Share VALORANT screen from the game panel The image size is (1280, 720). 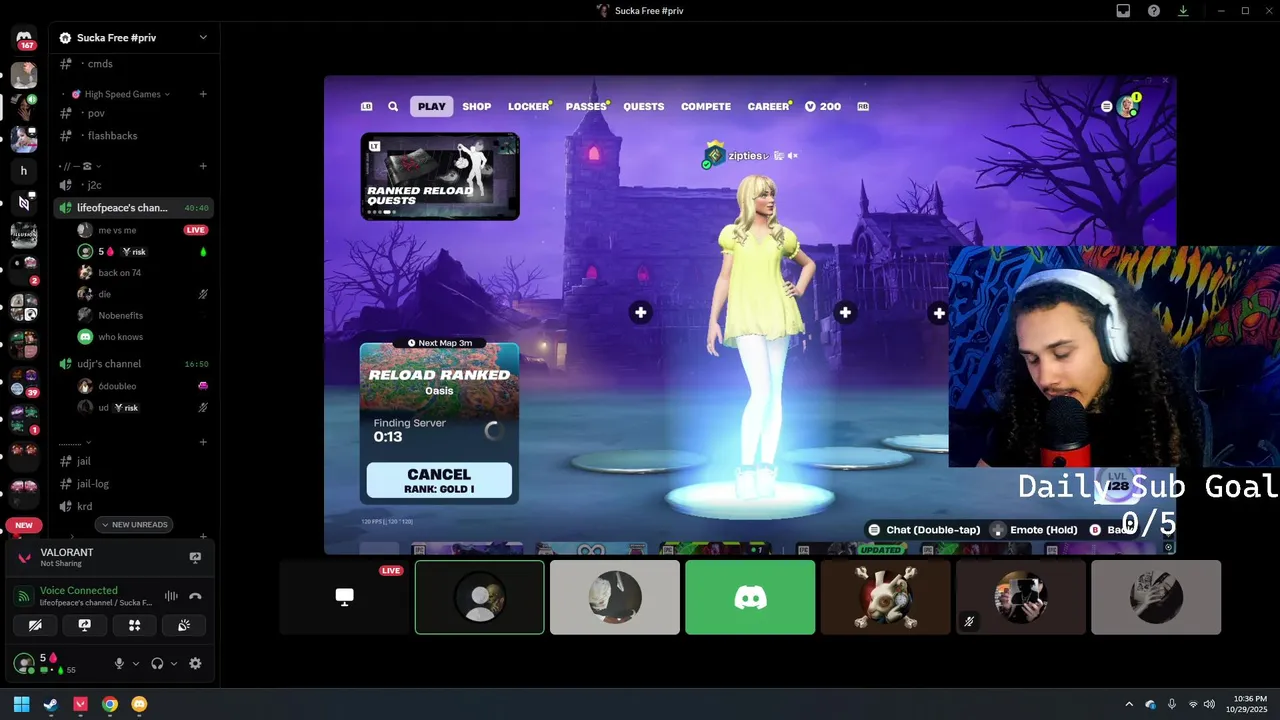[x=195, y=557]
